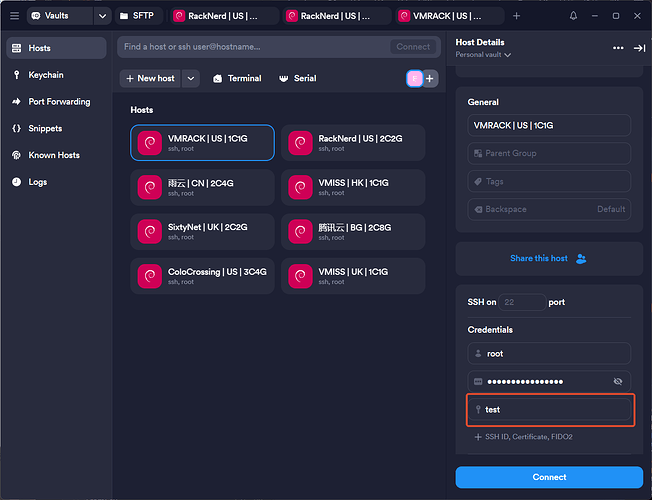652x500 pixels.
Task: Select the 腾讯云 | BG | 2C8G host card
Action: tap(353, 232)
